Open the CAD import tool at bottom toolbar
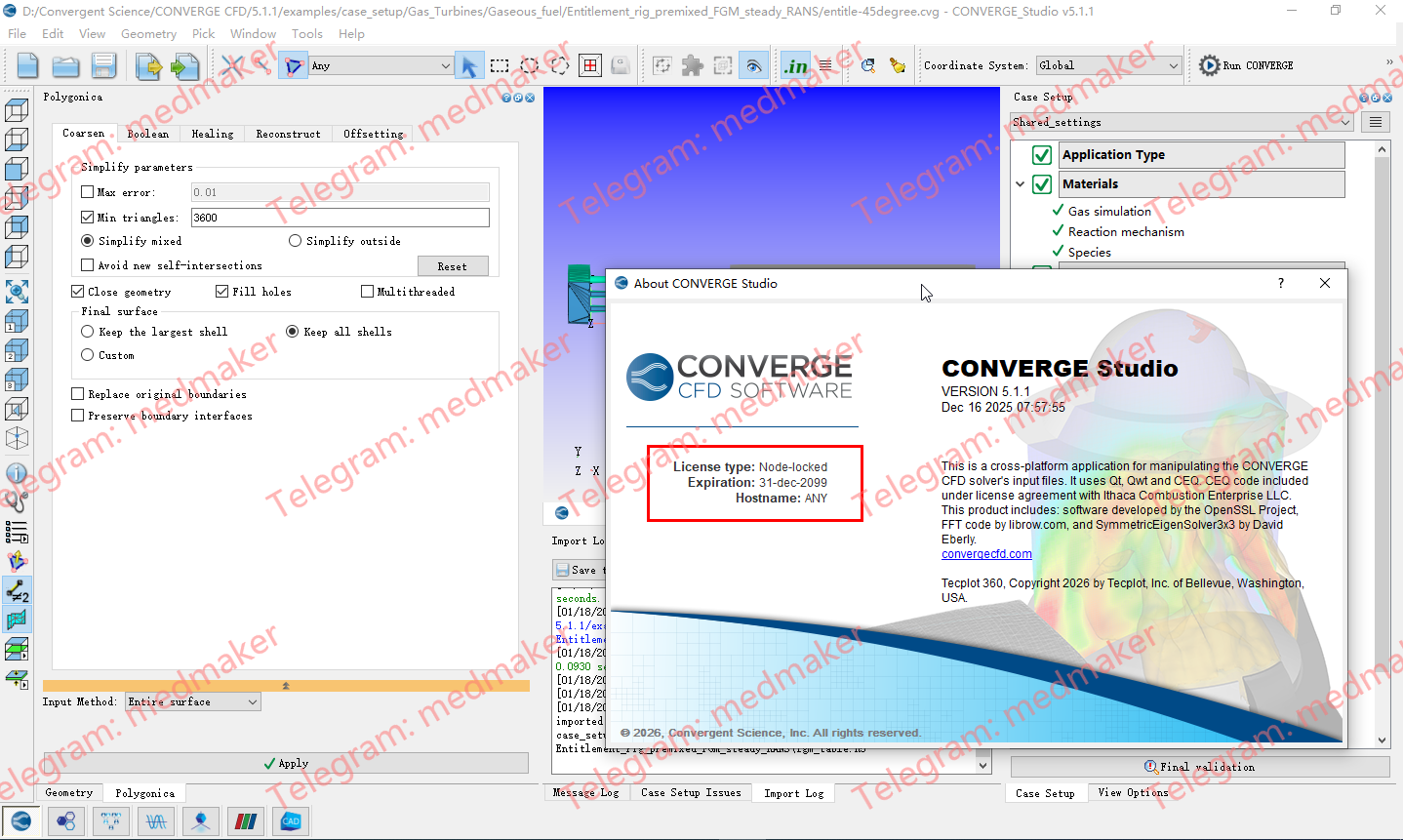 click(x=290, y=821)
